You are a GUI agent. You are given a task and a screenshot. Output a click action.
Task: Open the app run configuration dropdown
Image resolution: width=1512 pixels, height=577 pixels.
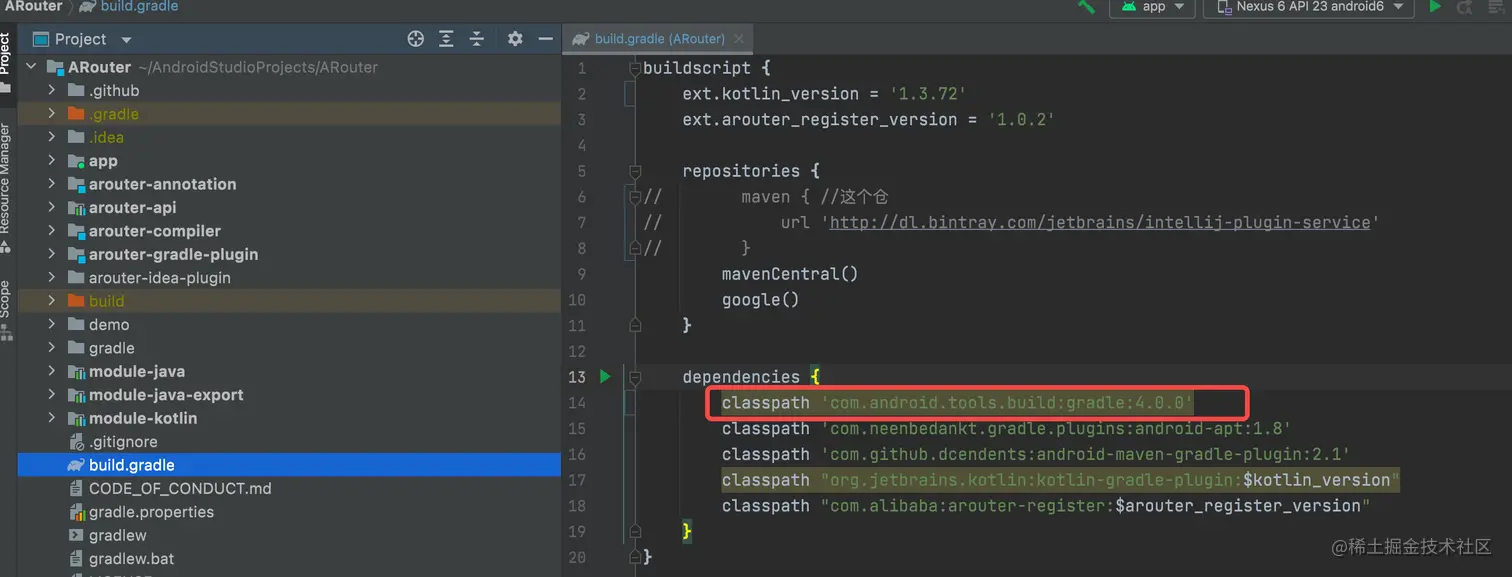coord(1152,7)
